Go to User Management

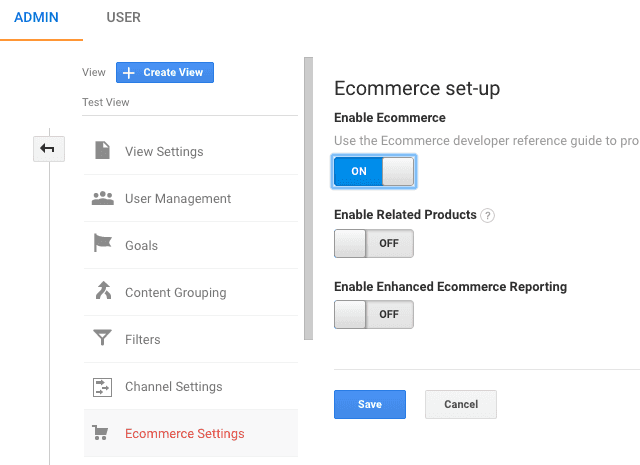pos(191,198)
